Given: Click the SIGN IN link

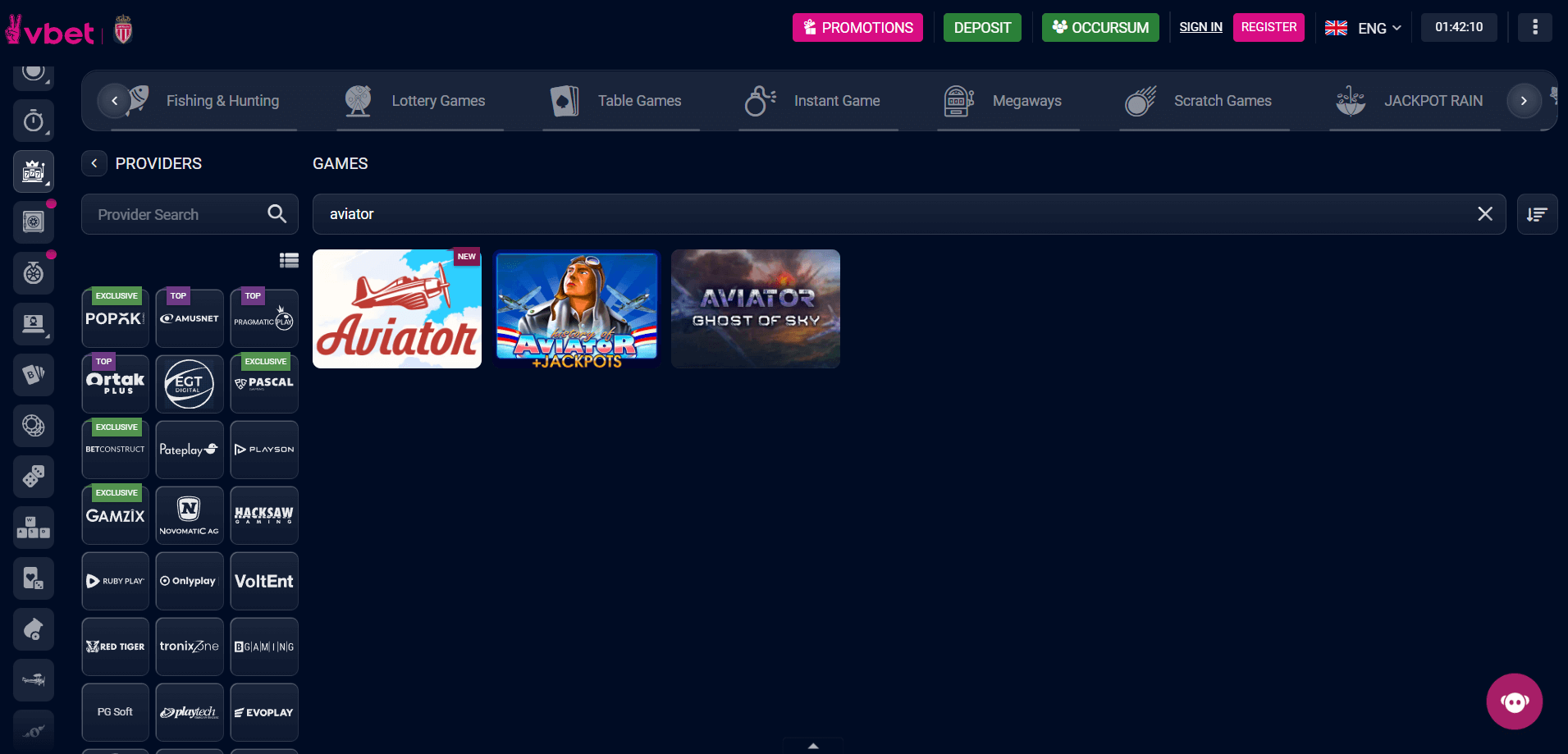Looking at the screenshot, I should pyautogui.click(x=1200, y=27).
